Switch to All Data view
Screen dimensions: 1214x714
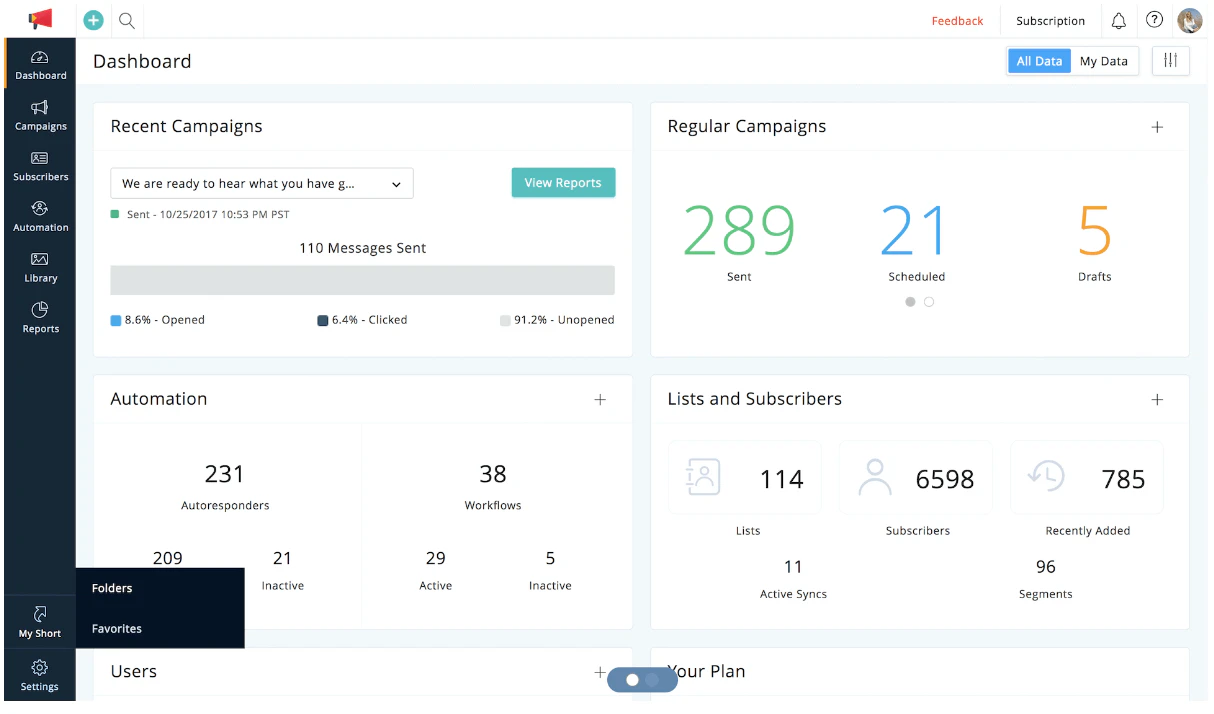tap(1039, 61)
